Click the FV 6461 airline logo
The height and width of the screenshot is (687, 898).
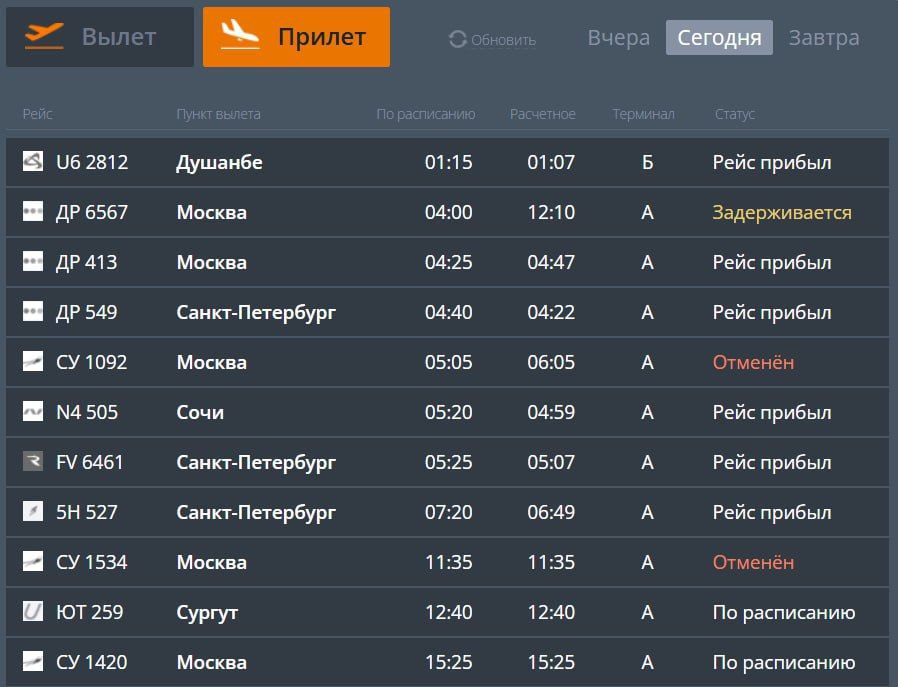coord(33,462)
